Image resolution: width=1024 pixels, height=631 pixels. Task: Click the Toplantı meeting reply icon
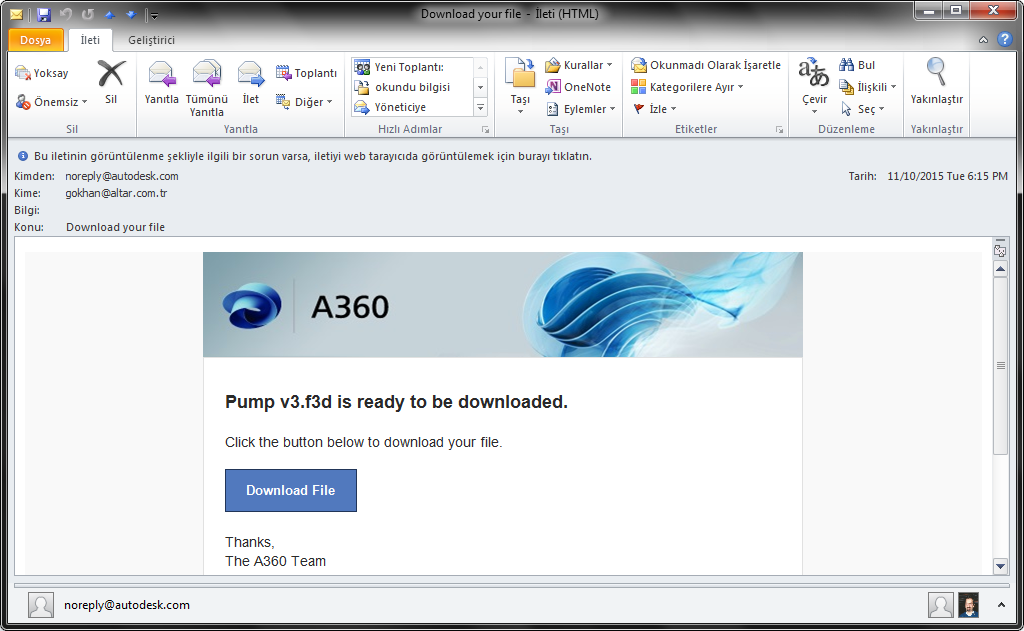[283, 73]
